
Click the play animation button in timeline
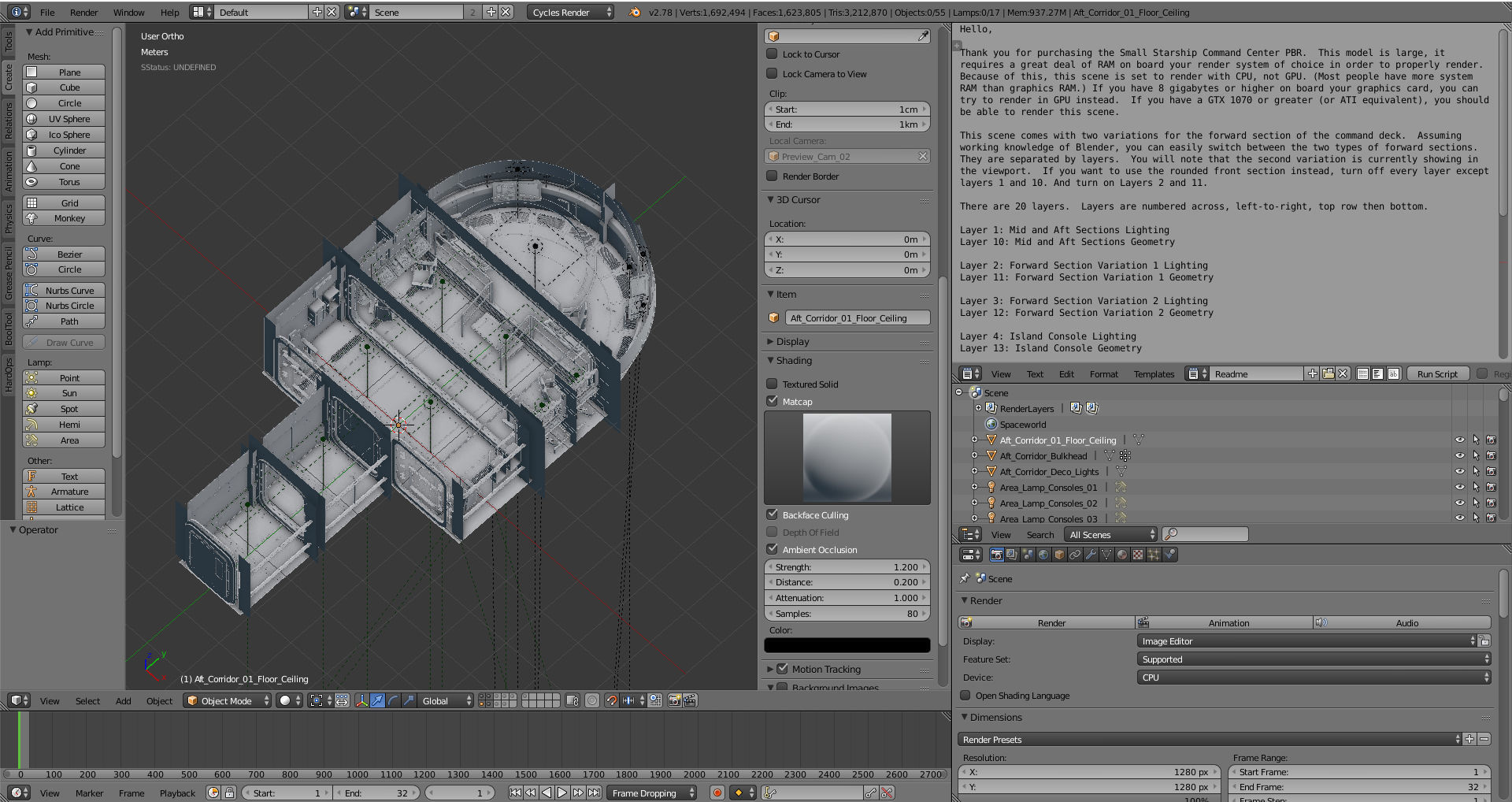562,793
